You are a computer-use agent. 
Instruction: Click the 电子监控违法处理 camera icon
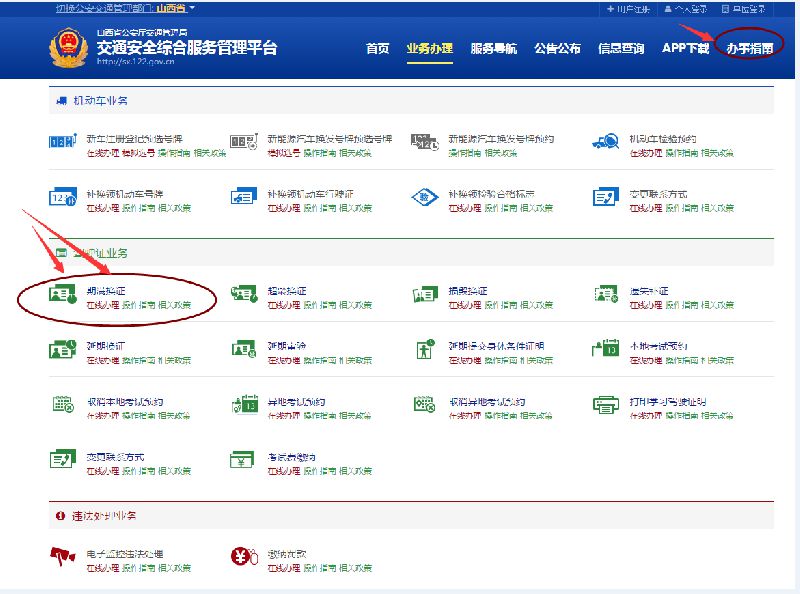(62, 557)
